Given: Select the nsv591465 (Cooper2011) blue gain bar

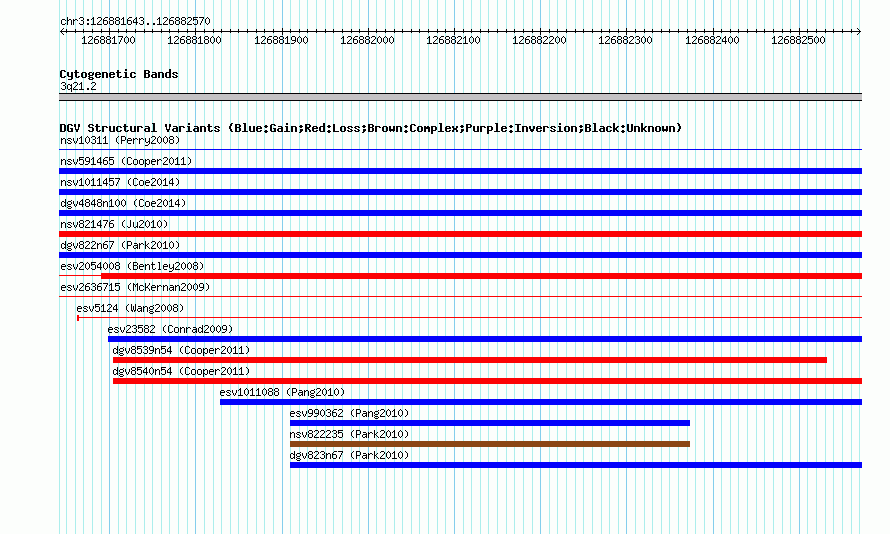Looking at the screenshot, I should click(x=460, y=171).
